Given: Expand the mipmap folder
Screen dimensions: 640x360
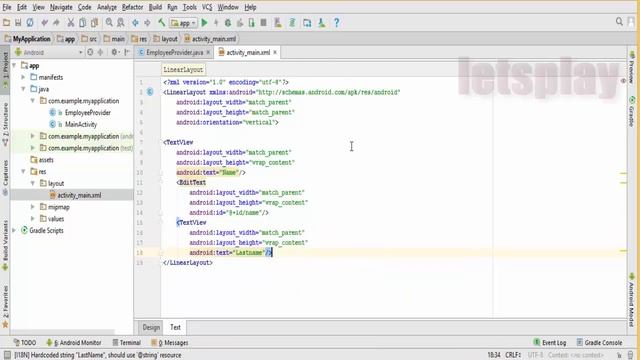Looking at the screenshot, I should pyautogui.click(x=33, y=207).
